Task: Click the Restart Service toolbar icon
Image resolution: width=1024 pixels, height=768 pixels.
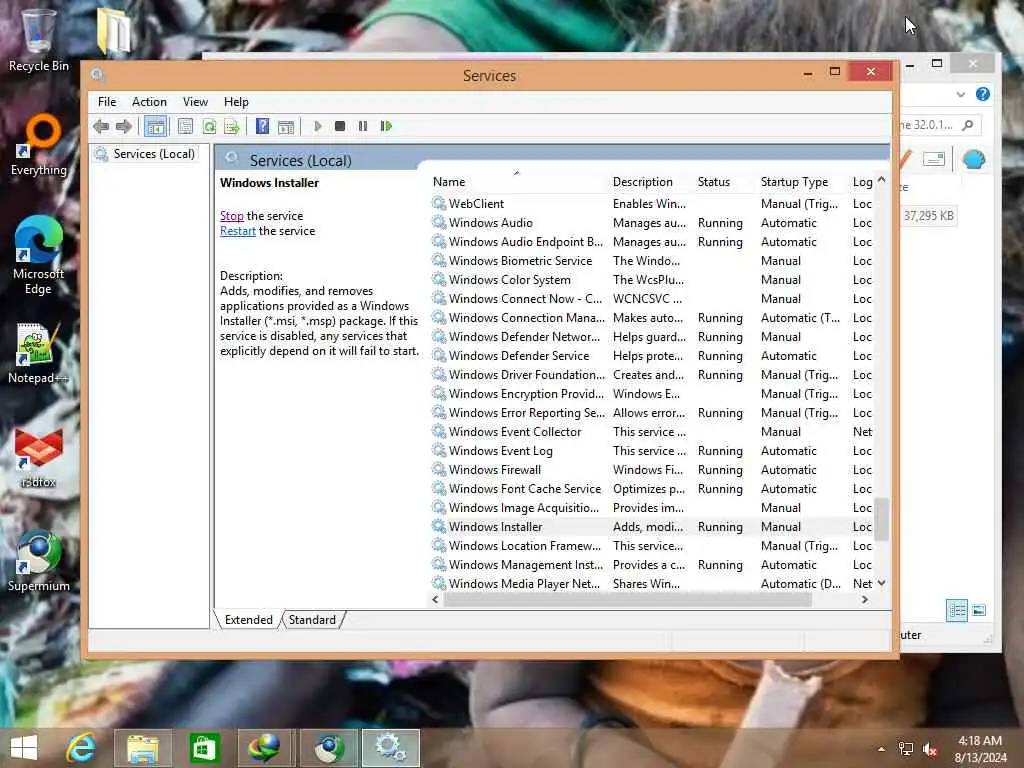Action: point(386,126)
